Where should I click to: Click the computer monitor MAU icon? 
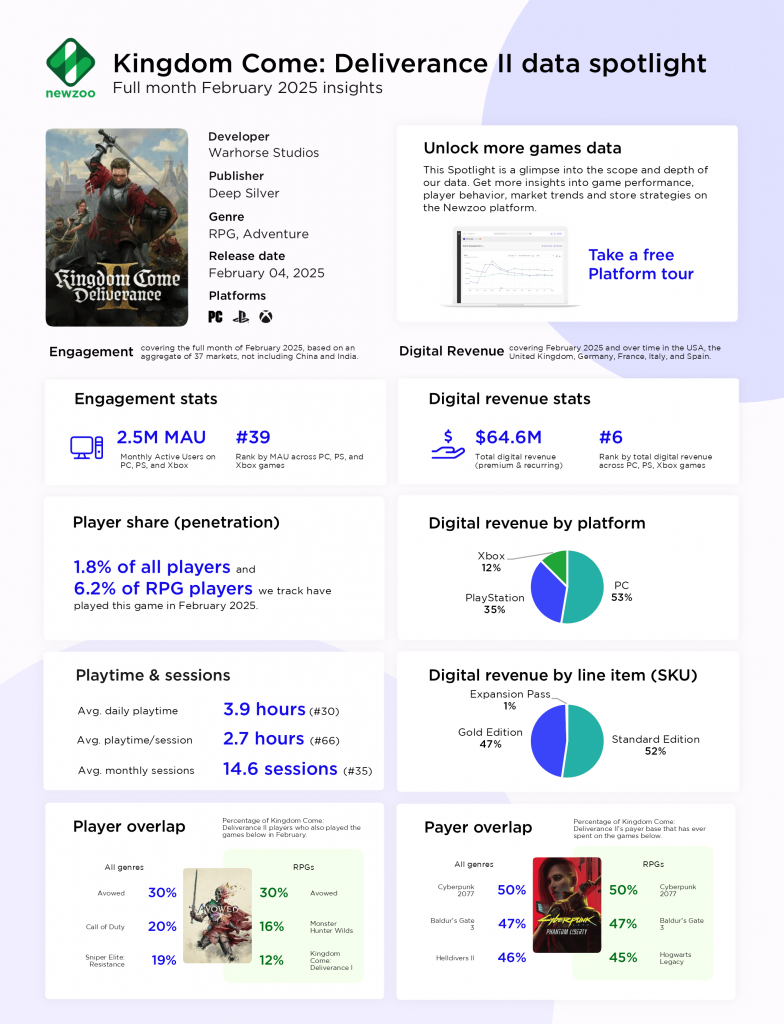[86, 447]
